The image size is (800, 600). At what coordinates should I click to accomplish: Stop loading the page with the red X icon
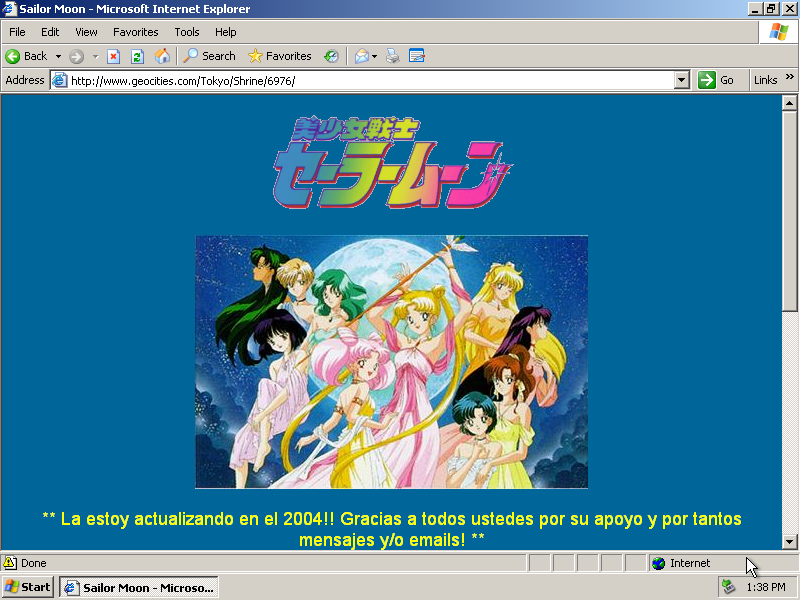tap(113, 56)
